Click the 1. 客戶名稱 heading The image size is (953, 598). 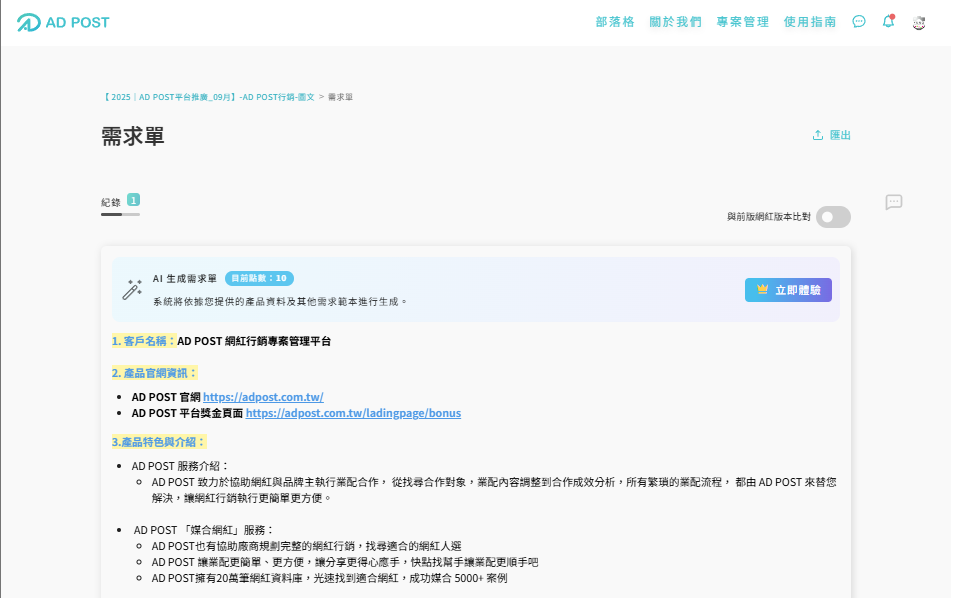click(143, 341)
